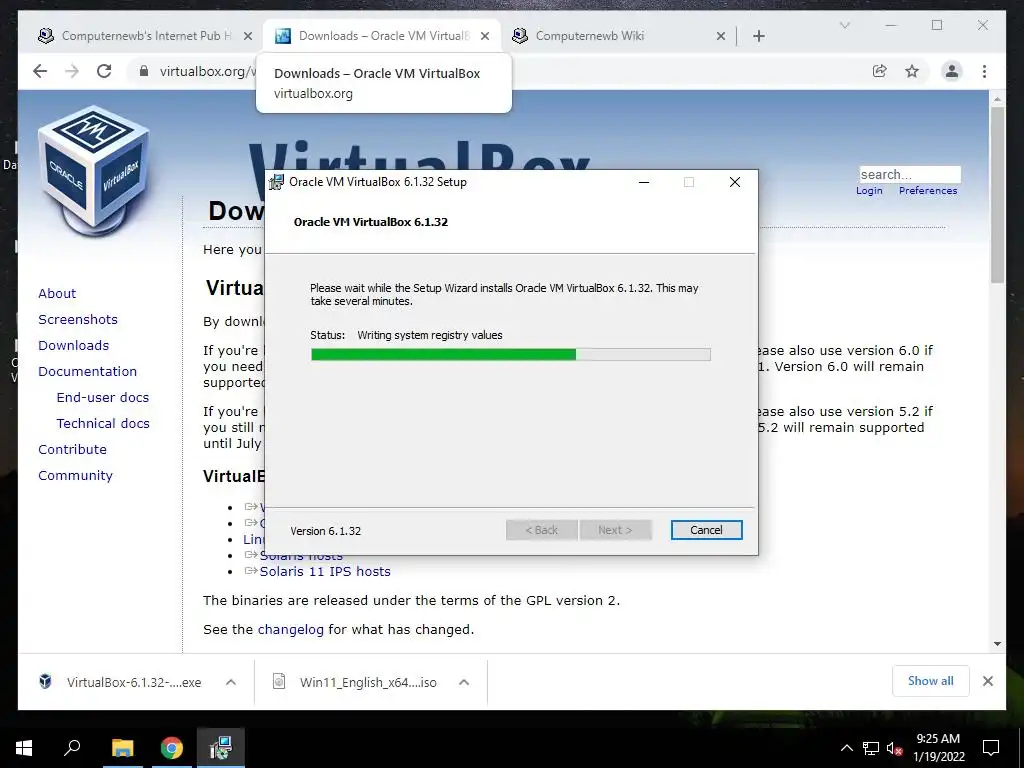Click the VirtualBox installer taskbar icon

[x=221, y=748]
